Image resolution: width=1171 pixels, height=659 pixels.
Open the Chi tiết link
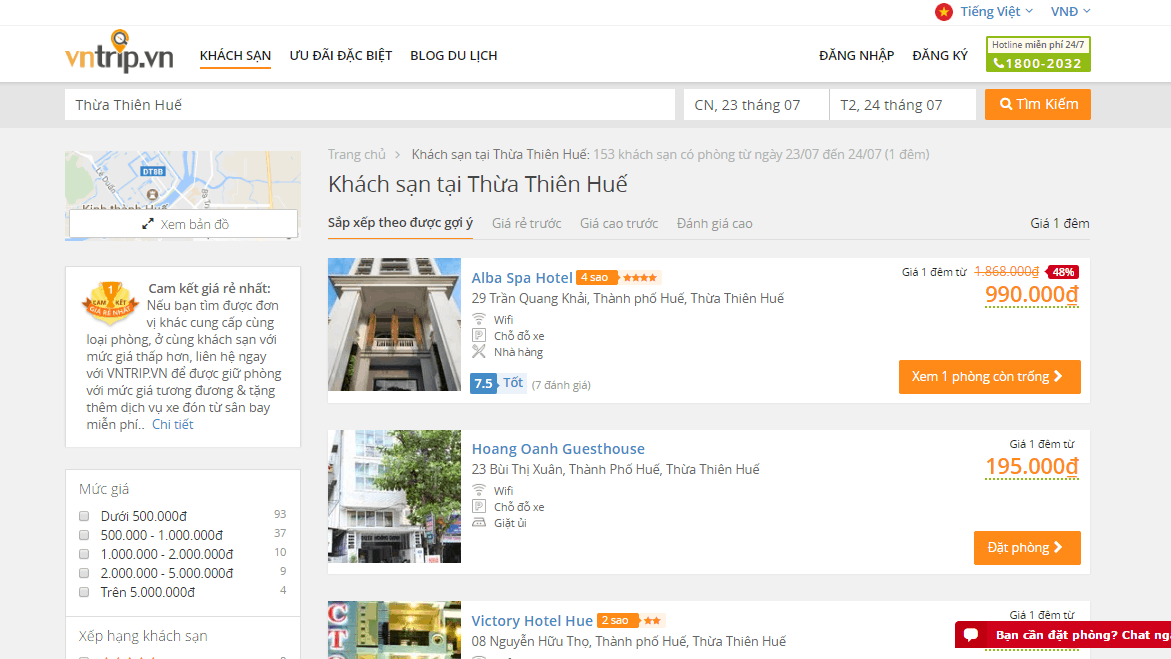click(x=173, y=424)
